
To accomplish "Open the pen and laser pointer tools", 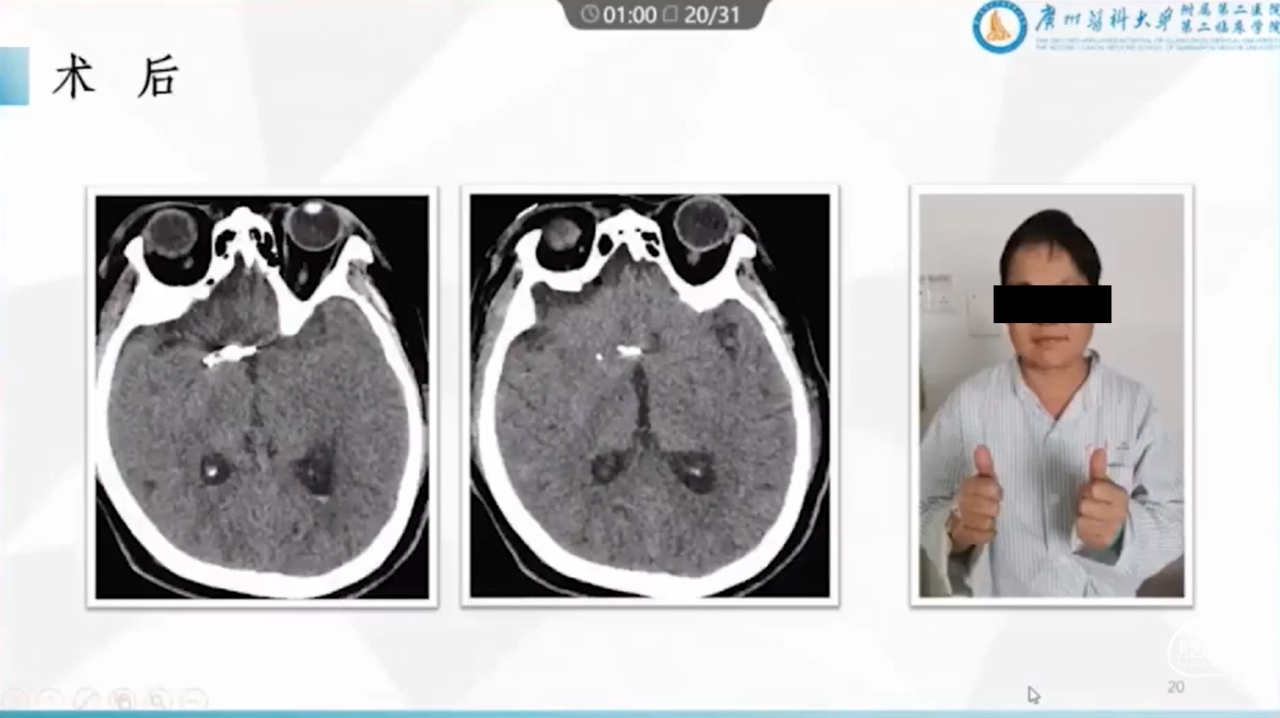I will pos(85,699).
